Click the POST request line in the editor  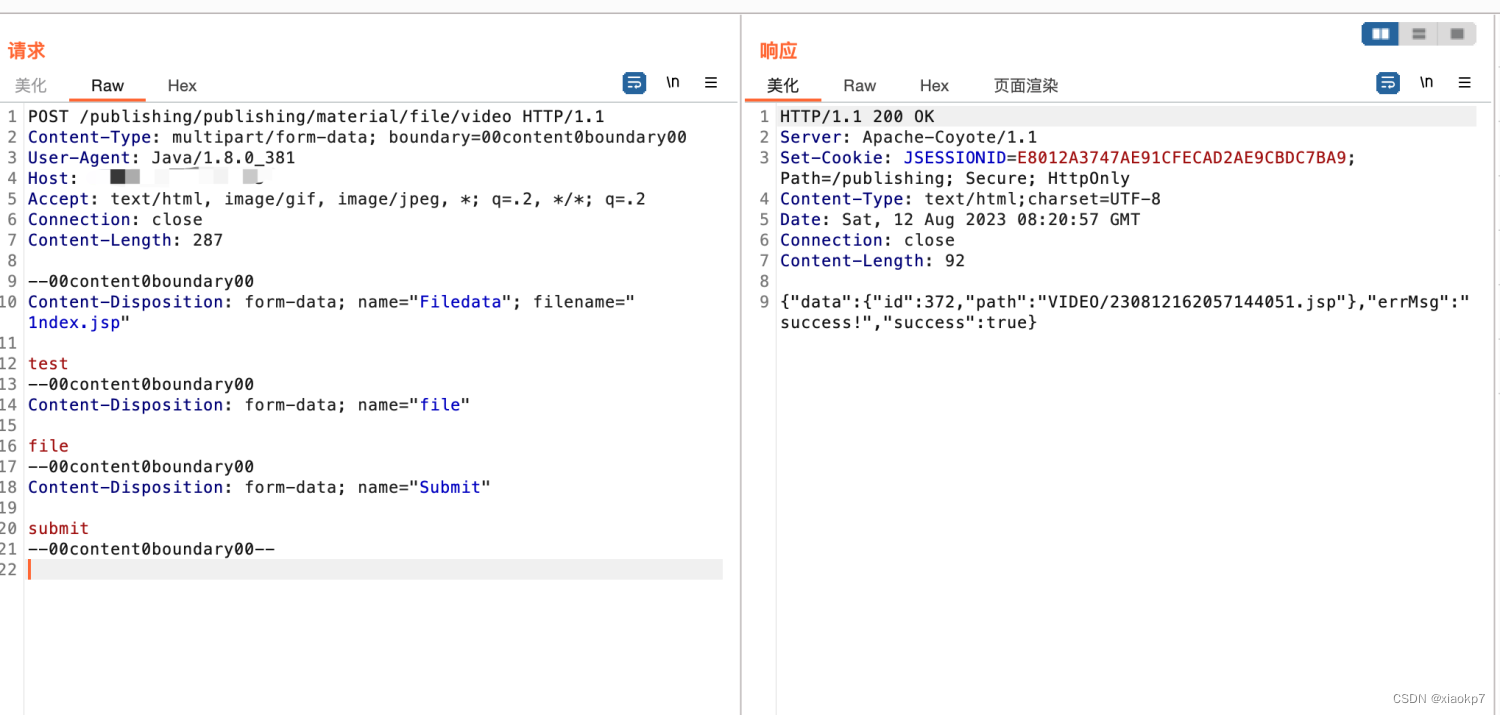(x=316, y=117)
